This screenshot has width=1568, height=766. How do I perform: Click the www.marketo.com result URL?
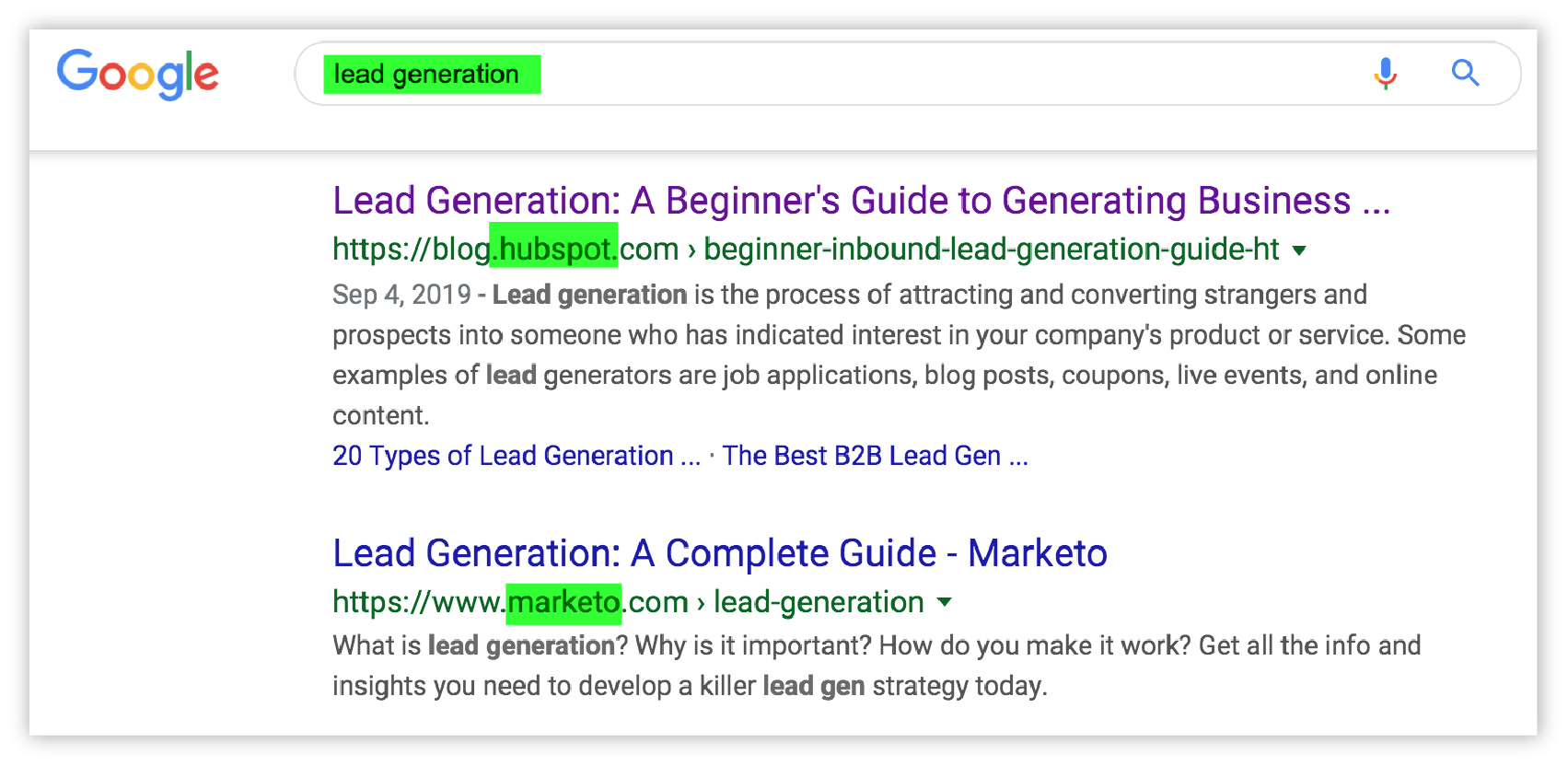[628, 602]
